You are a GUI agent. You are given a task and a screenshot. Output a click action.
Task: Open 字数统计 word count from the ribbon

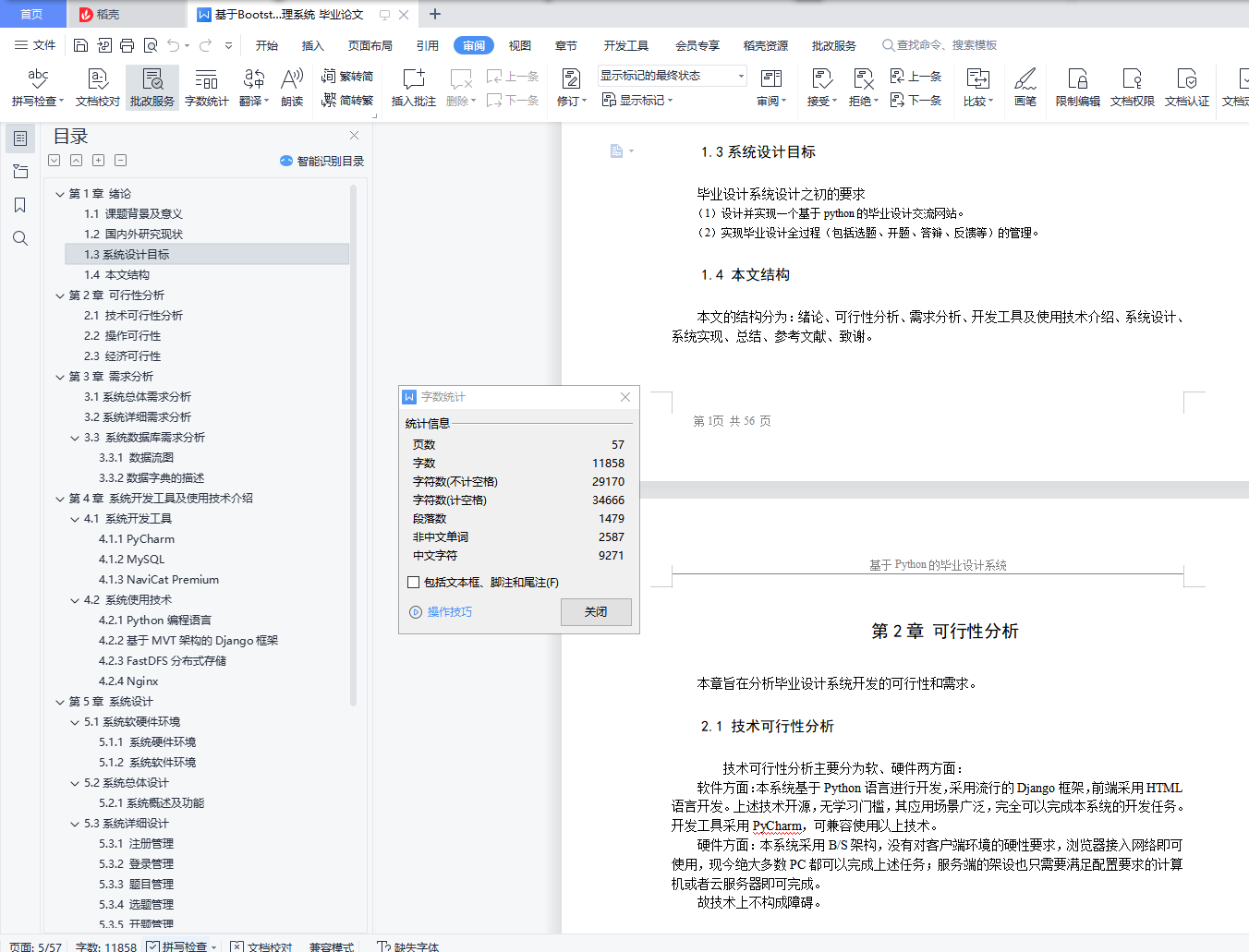pyautogui.click(x=207, y=89)
